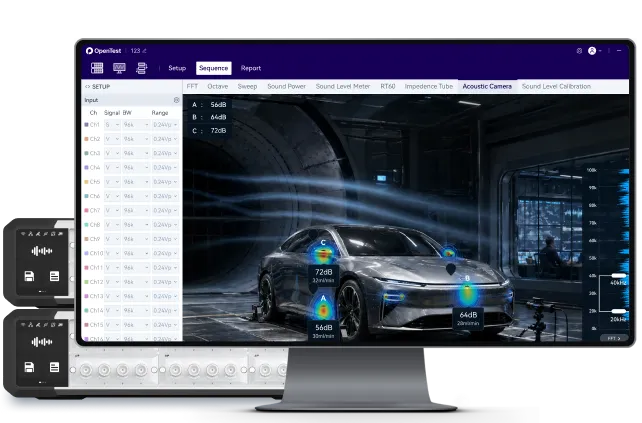Click the 100k label on spectrum axis
Viewport: 642px width, 423px height.
[x=592, y=170]
